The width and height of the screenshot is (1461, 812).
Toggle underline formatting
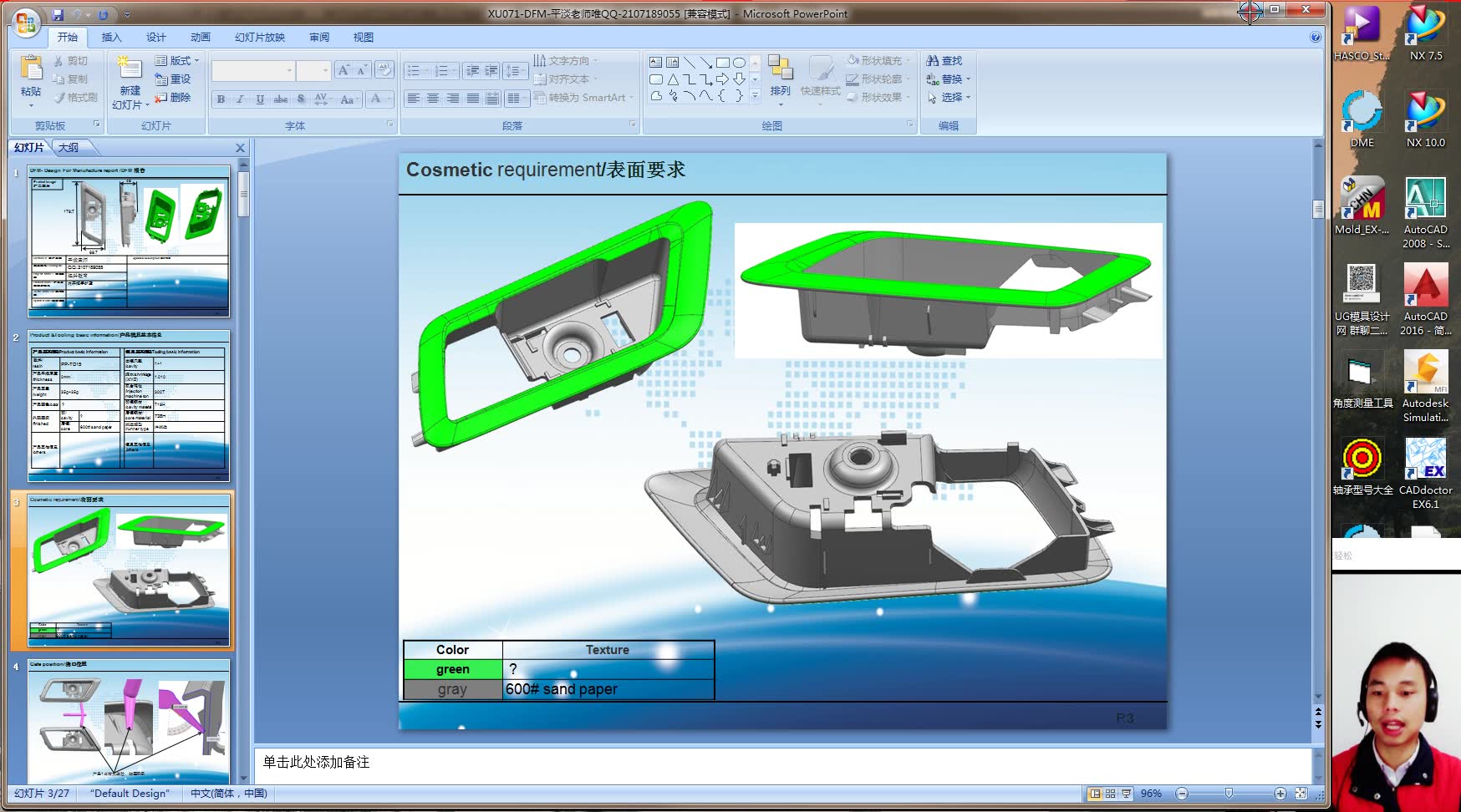pyautogui.click(x=260, y=99)
